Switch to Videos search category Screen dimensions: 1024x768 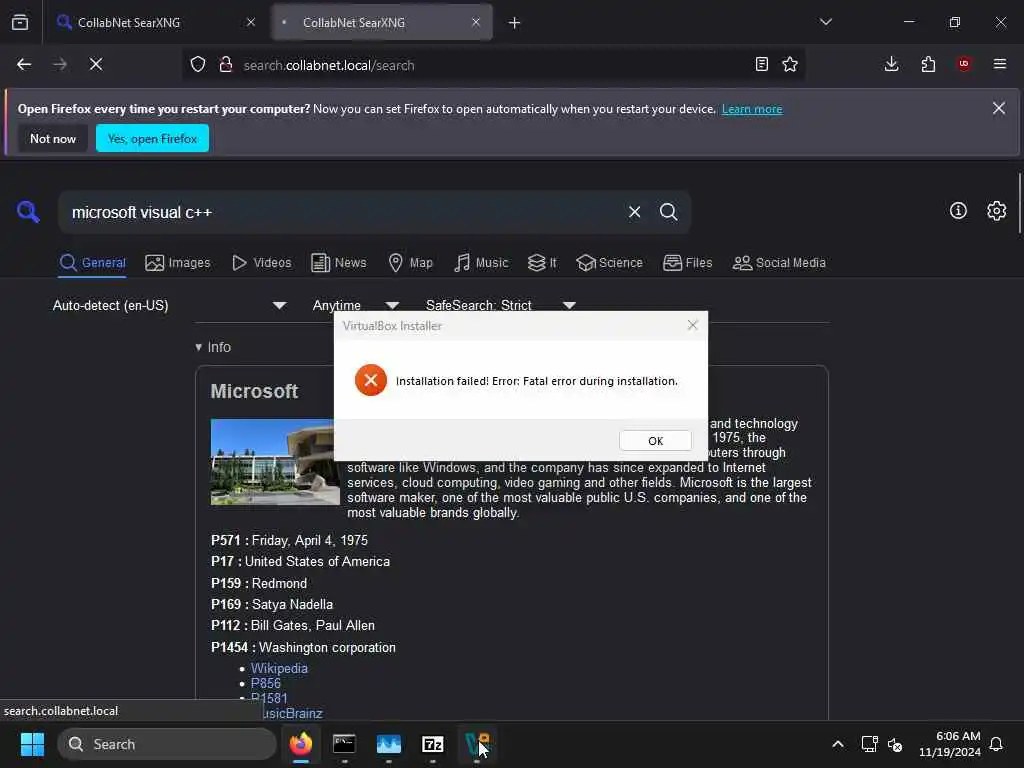point(262,263)
